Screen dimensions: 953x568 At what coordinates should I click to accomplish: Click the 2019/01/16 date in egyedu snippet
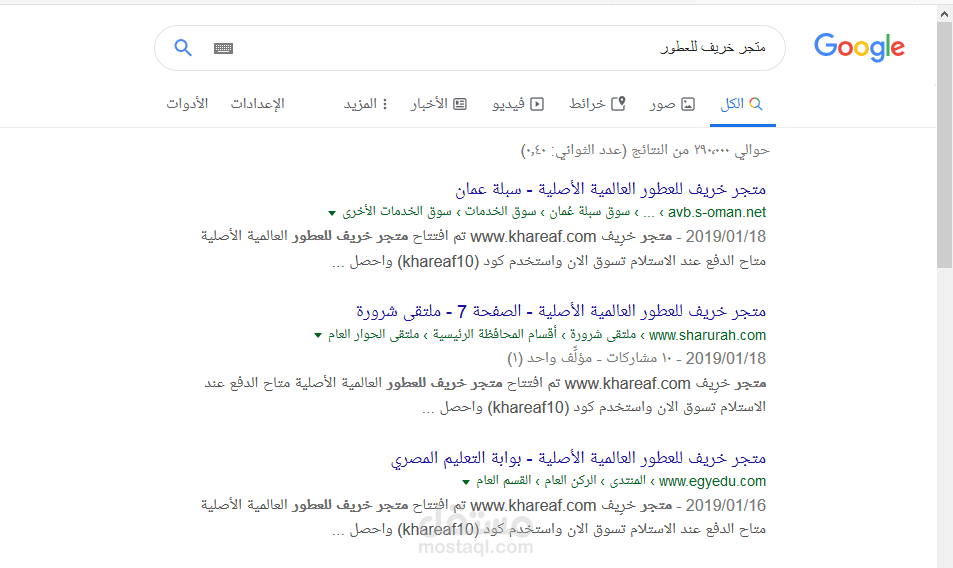tap(726, 505)
